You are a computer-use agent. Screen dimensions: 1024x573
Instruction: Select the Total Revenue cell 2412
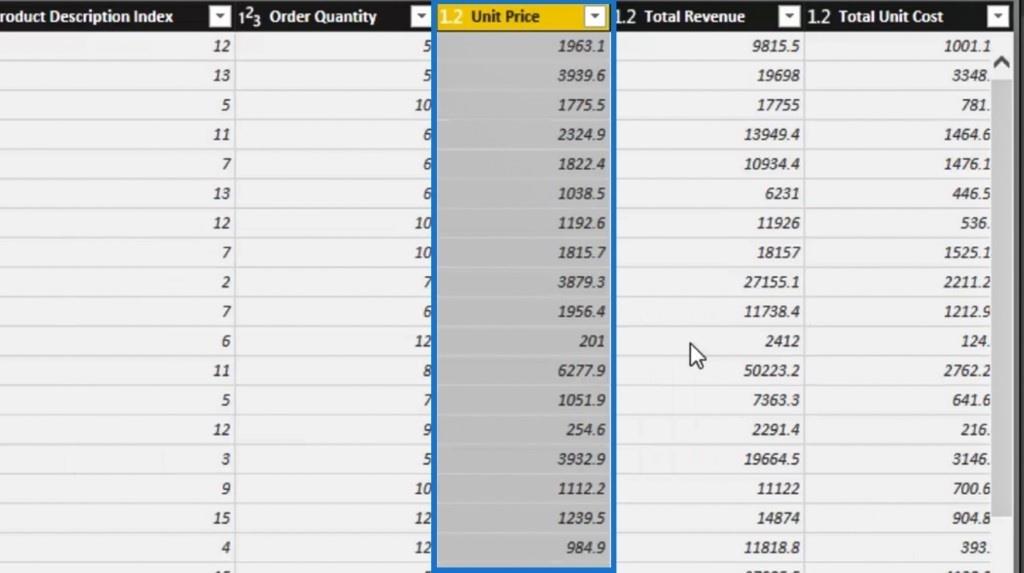pyautogui.click(x=710, y=341)
